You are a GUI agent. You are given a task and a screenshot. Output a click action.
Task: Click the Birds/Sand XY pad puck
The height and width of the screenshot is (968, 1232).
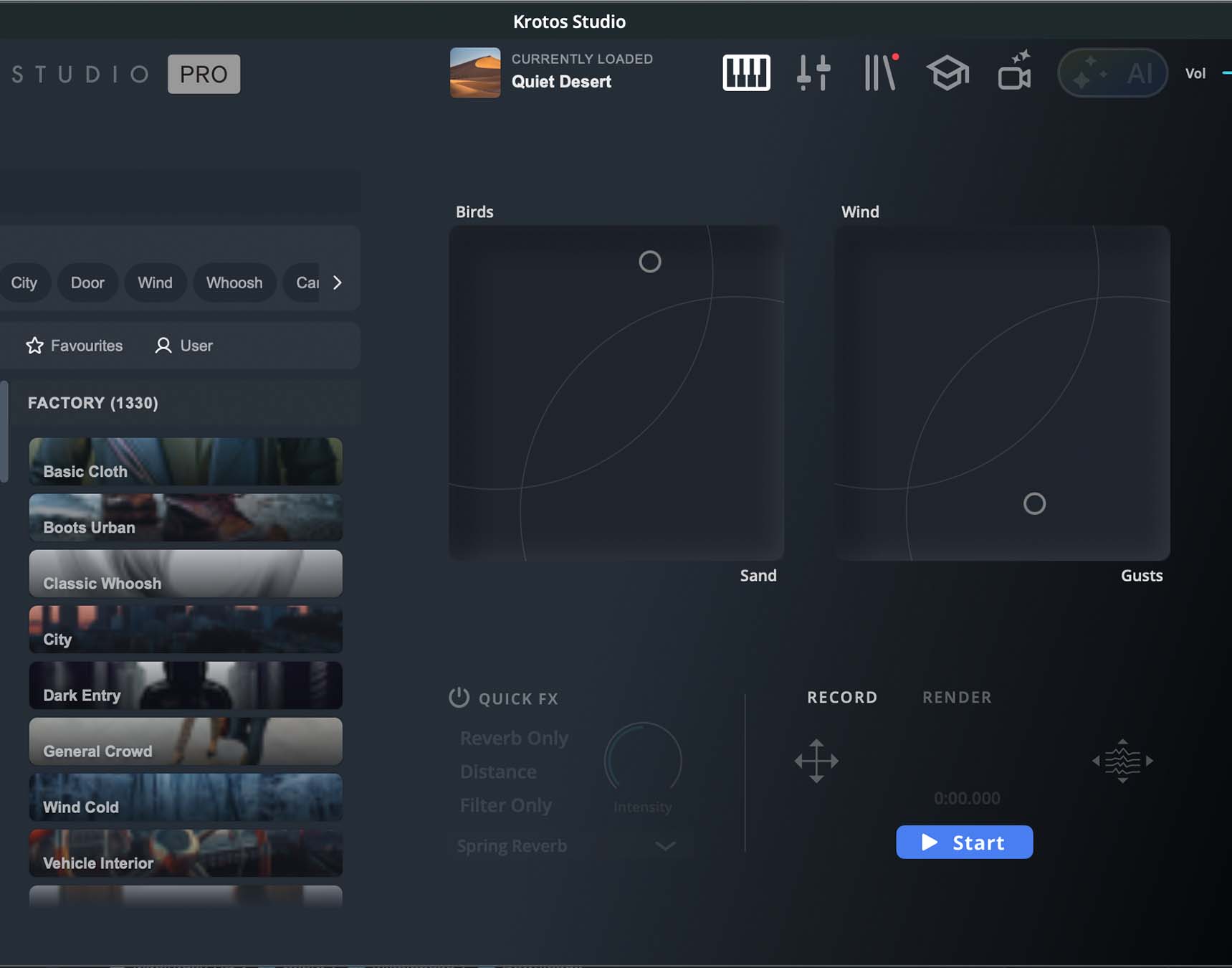[x=650, y=262]
